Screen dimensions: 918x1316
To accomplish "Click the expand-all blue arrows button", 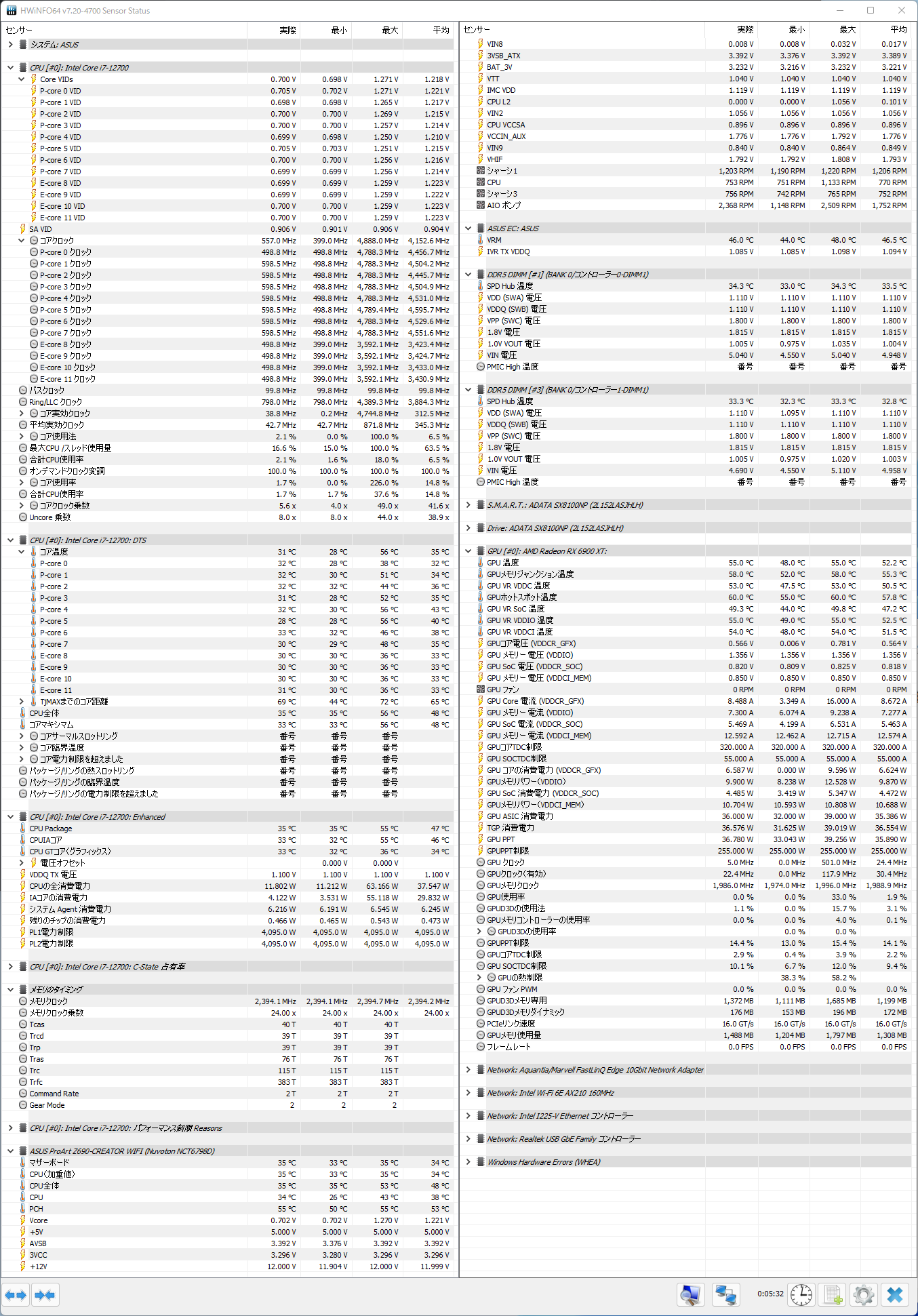I will tap(16, 1295).
